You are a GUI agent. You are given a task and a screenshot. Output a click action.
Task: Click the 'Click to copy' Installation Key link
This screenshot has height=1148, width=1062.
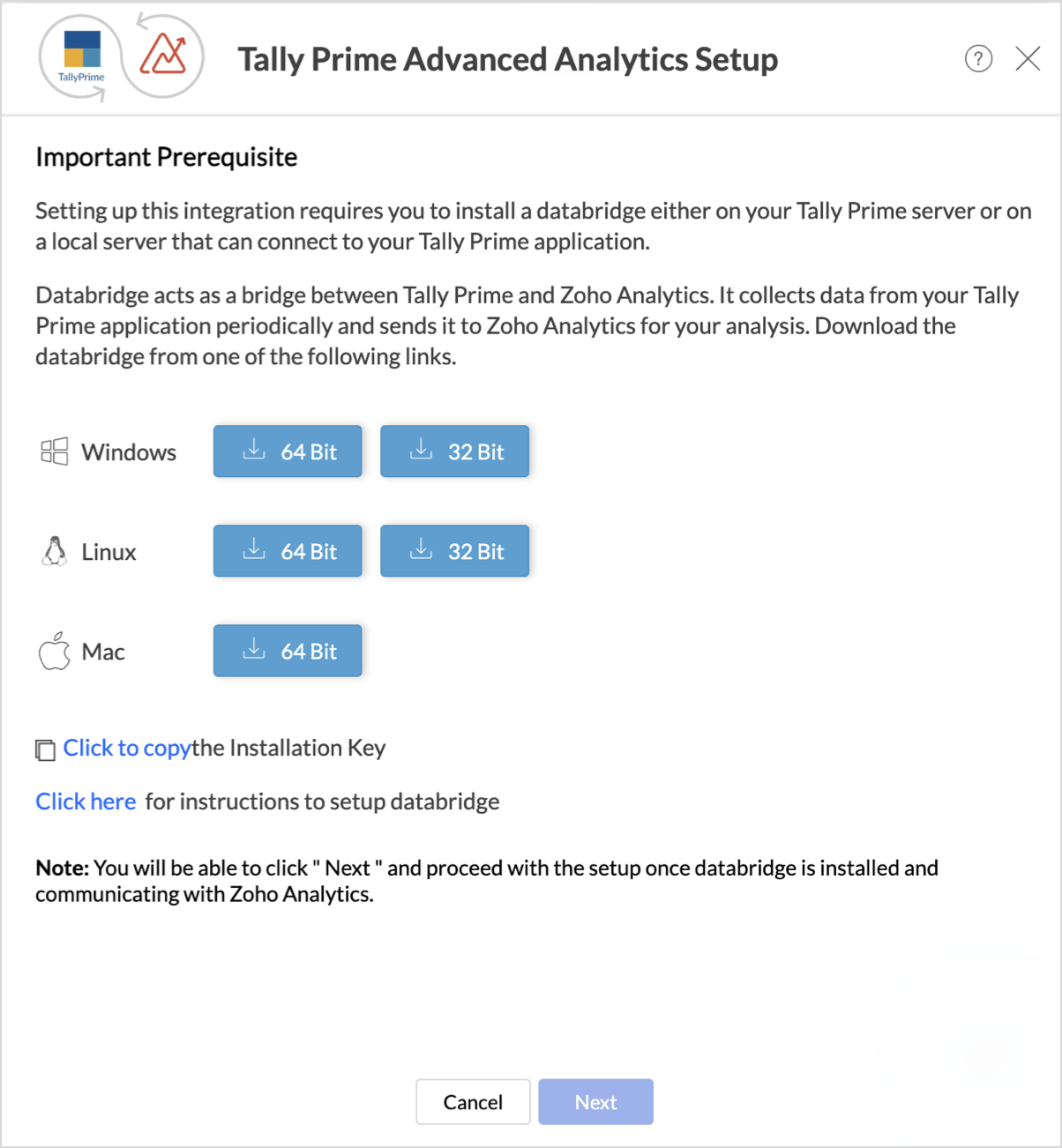click(127, 748)
